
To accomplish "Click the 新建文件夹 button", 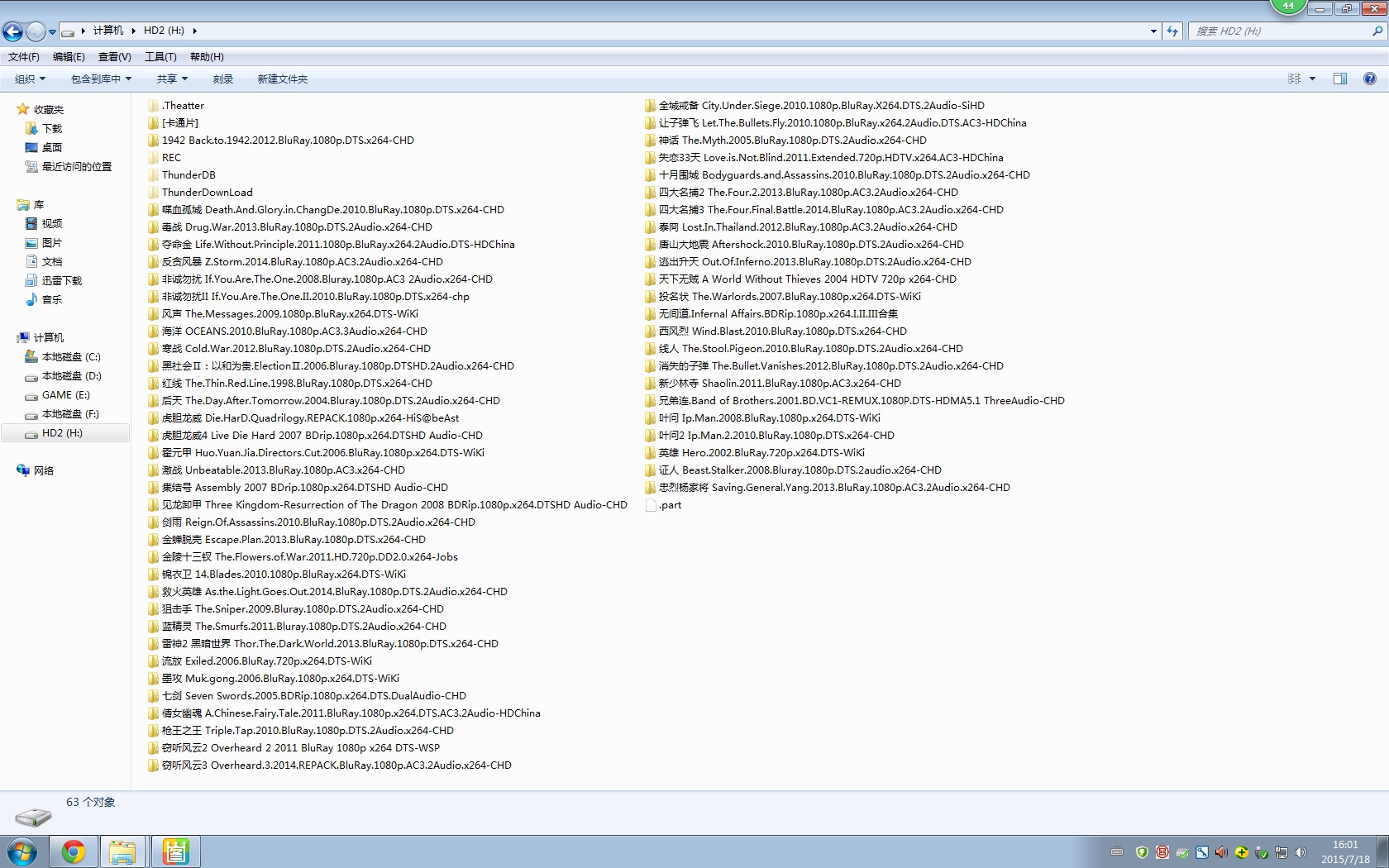I will click(x=283, y=79).
